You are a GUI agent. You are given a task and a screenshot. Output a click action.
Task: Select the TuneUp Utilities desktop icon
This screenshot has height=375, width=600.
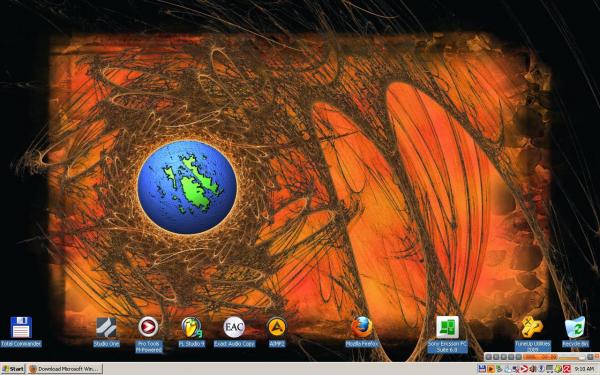click(533, 334)
